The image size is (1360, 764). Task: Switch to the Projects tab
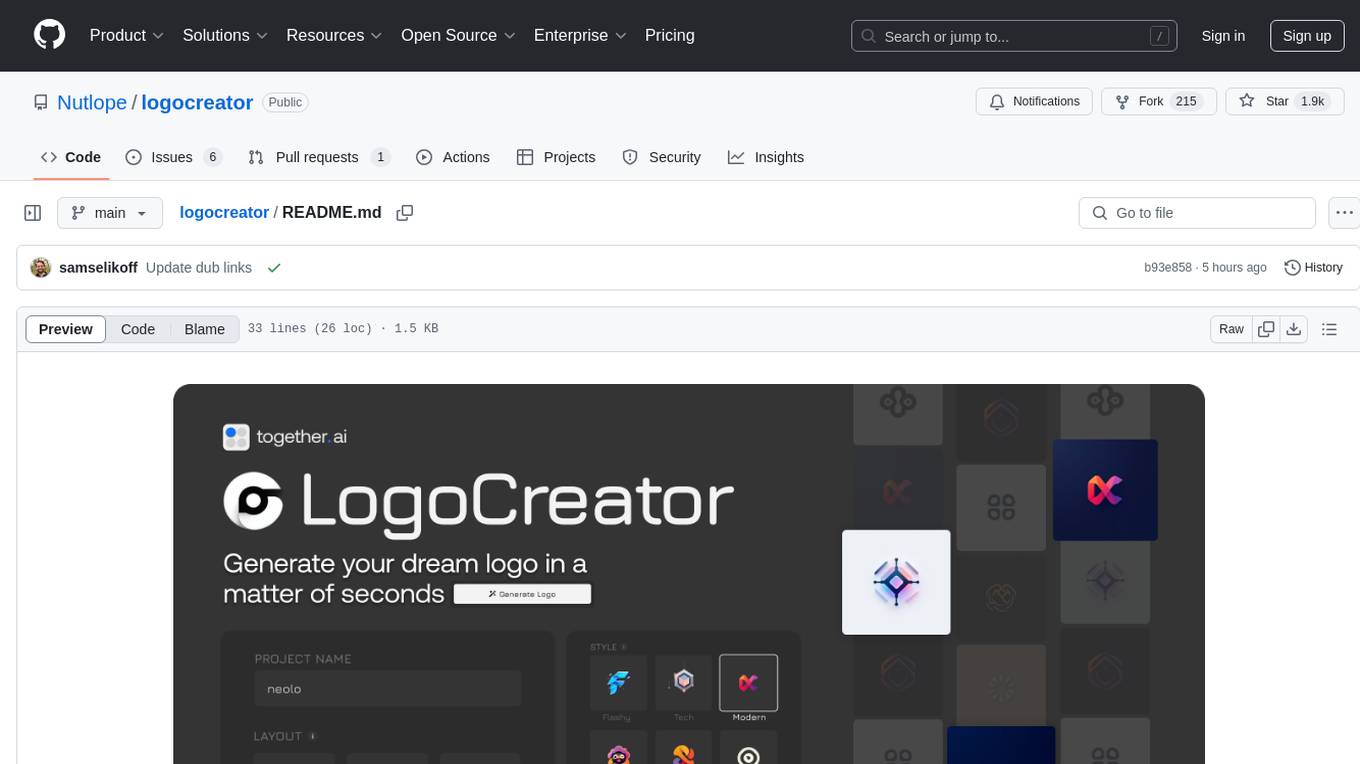(556, 157)
